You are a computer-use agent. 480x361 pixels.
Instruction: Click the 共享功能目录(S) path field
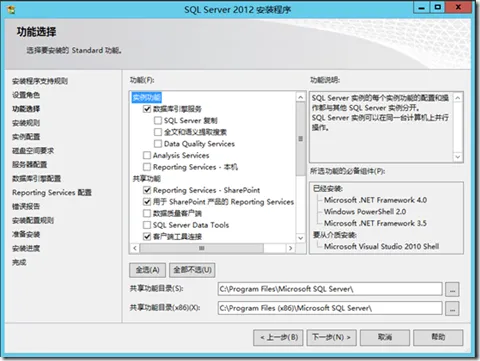click(330, 289)
